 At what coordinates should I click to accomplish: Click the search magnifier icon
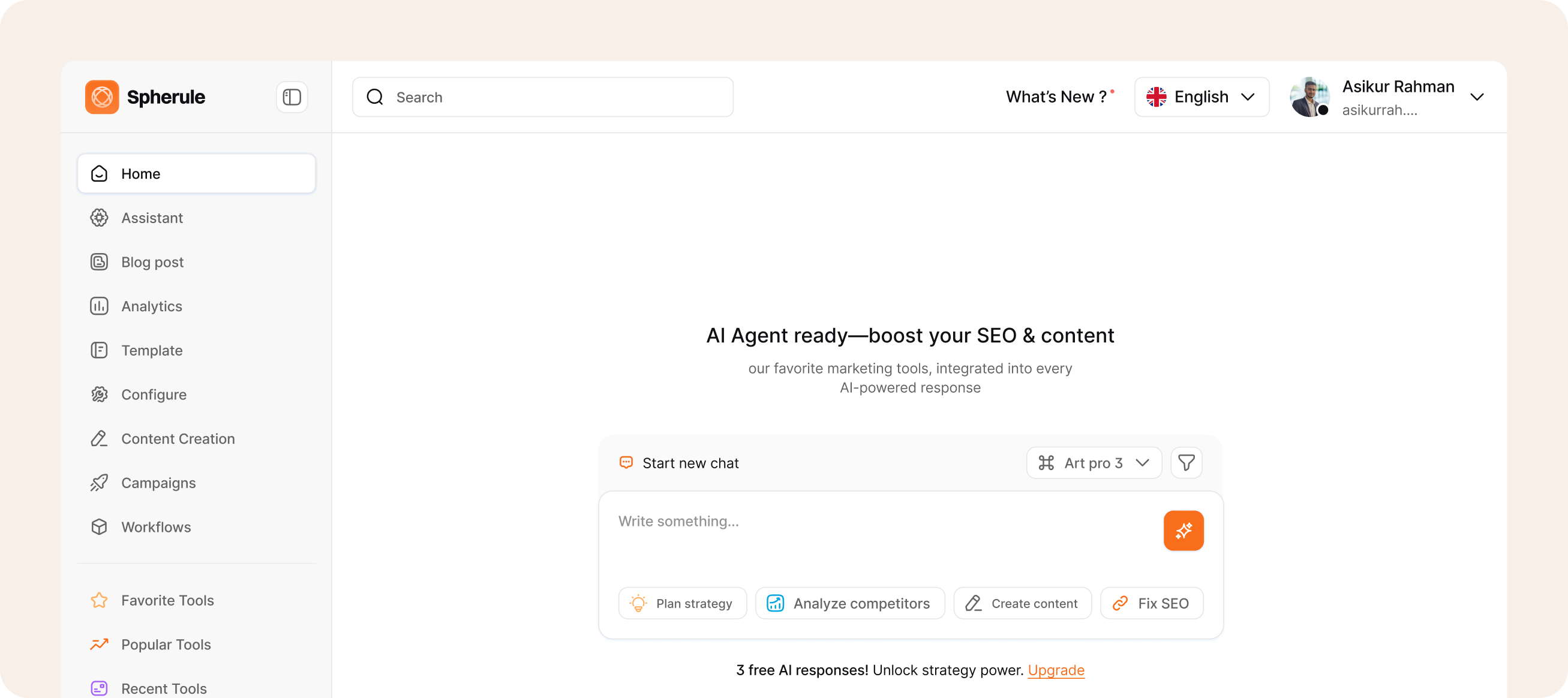click(375, 97)
